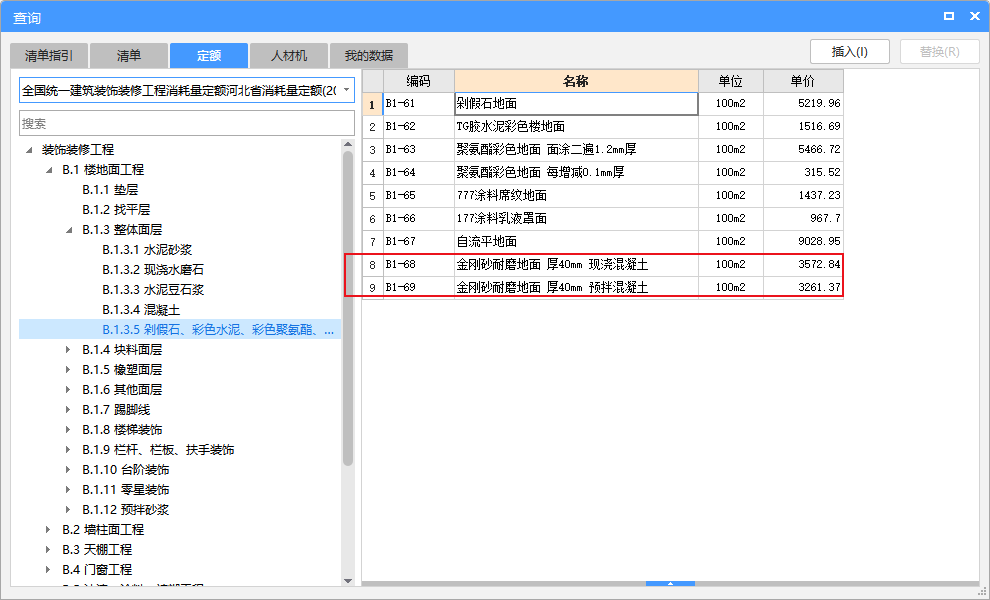Click price cell 5219.96
990x600 pixels.
click(x=803, y=104)
